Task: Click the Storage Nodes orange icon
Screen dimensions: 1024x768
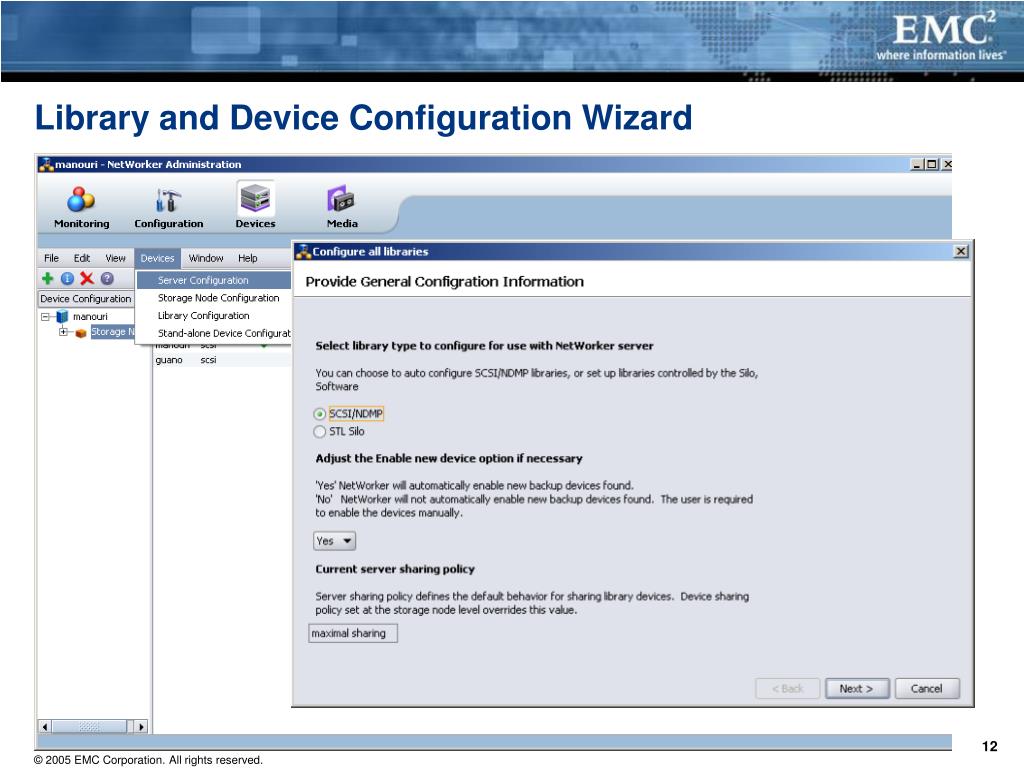Action: click(x=81, y=333)
